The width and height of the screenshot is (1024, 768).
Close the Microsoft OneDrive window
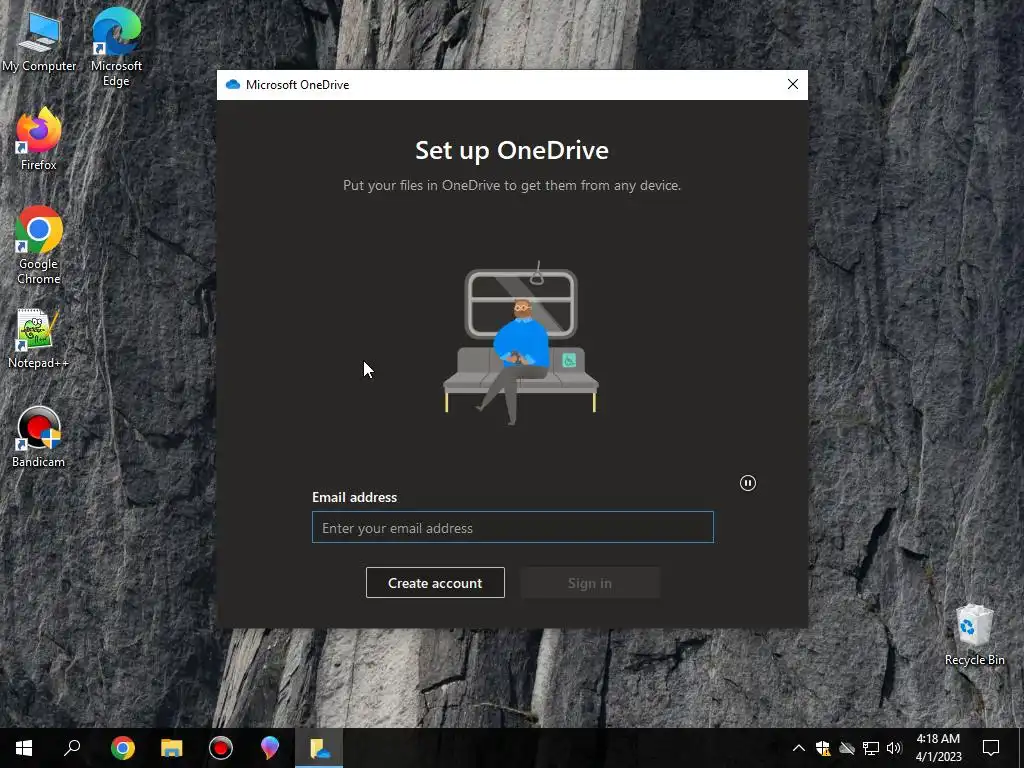click(793, 84)
